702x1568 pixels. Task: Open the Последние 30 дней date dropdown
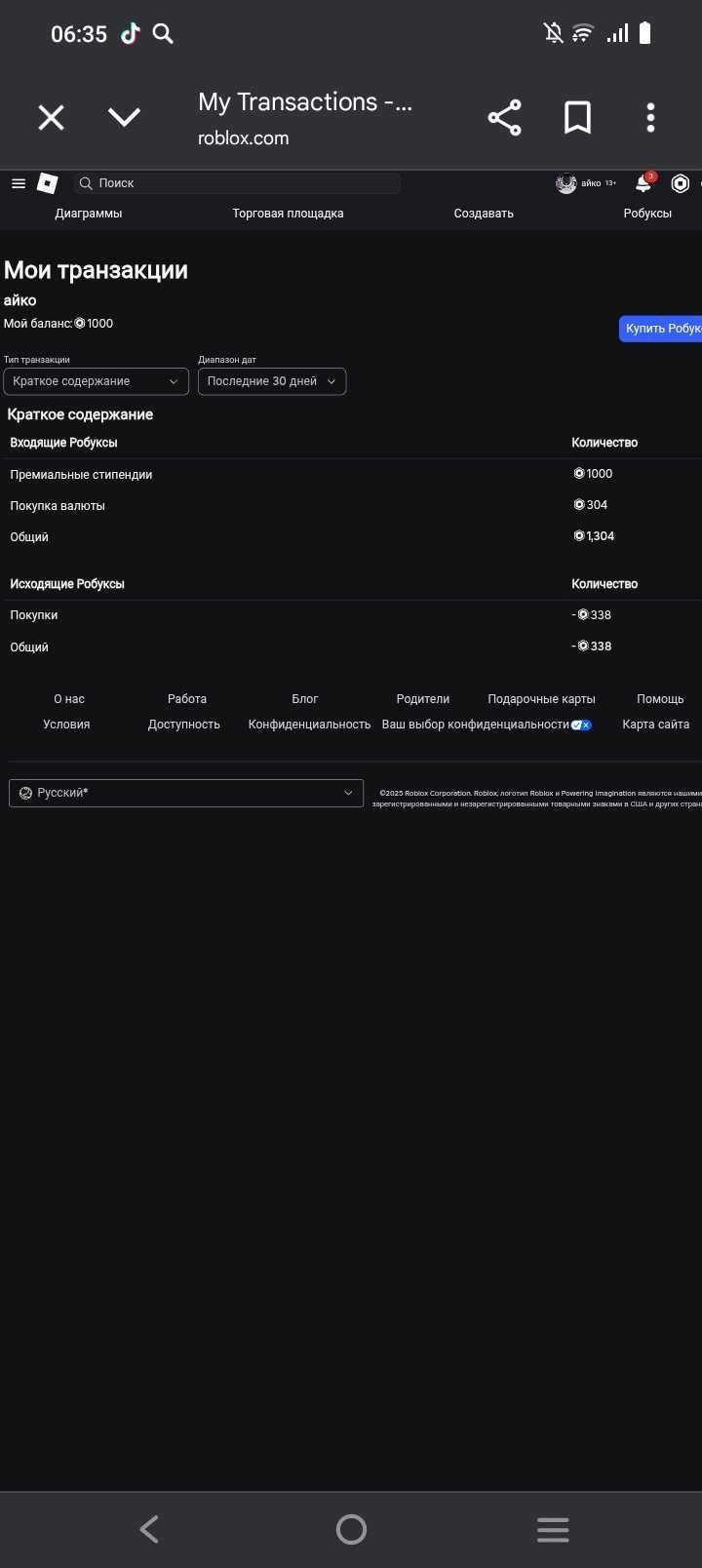pos(272,381)
